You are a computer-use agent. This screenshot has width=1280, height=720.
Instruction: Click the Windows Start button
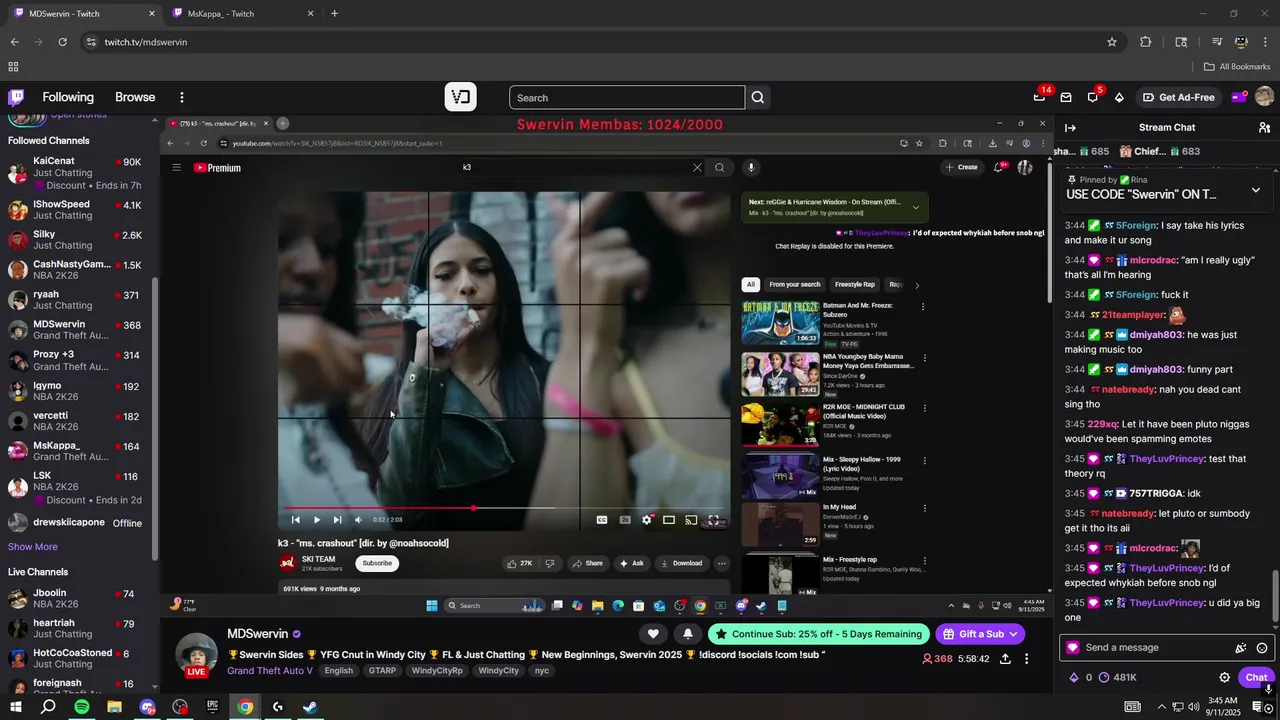[17, 707]
